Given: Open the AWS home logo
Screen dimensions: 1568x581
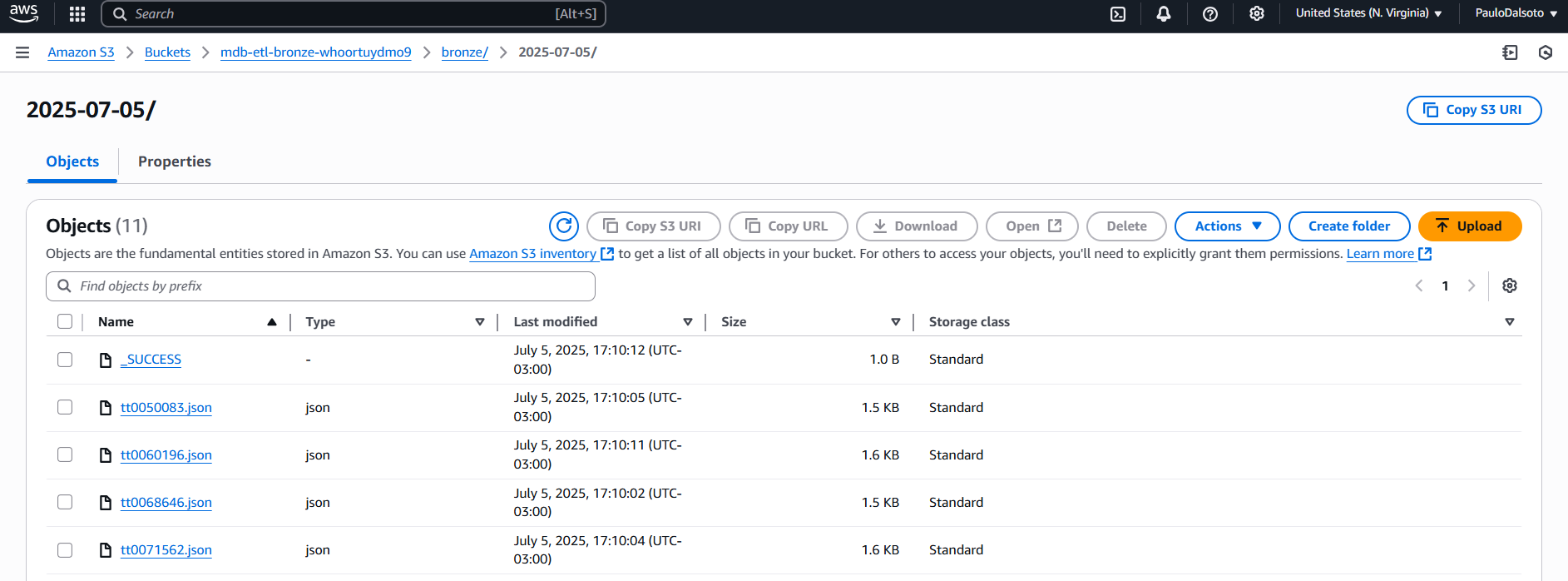Looking at the screenshot, I should click(x=23, y=13).
